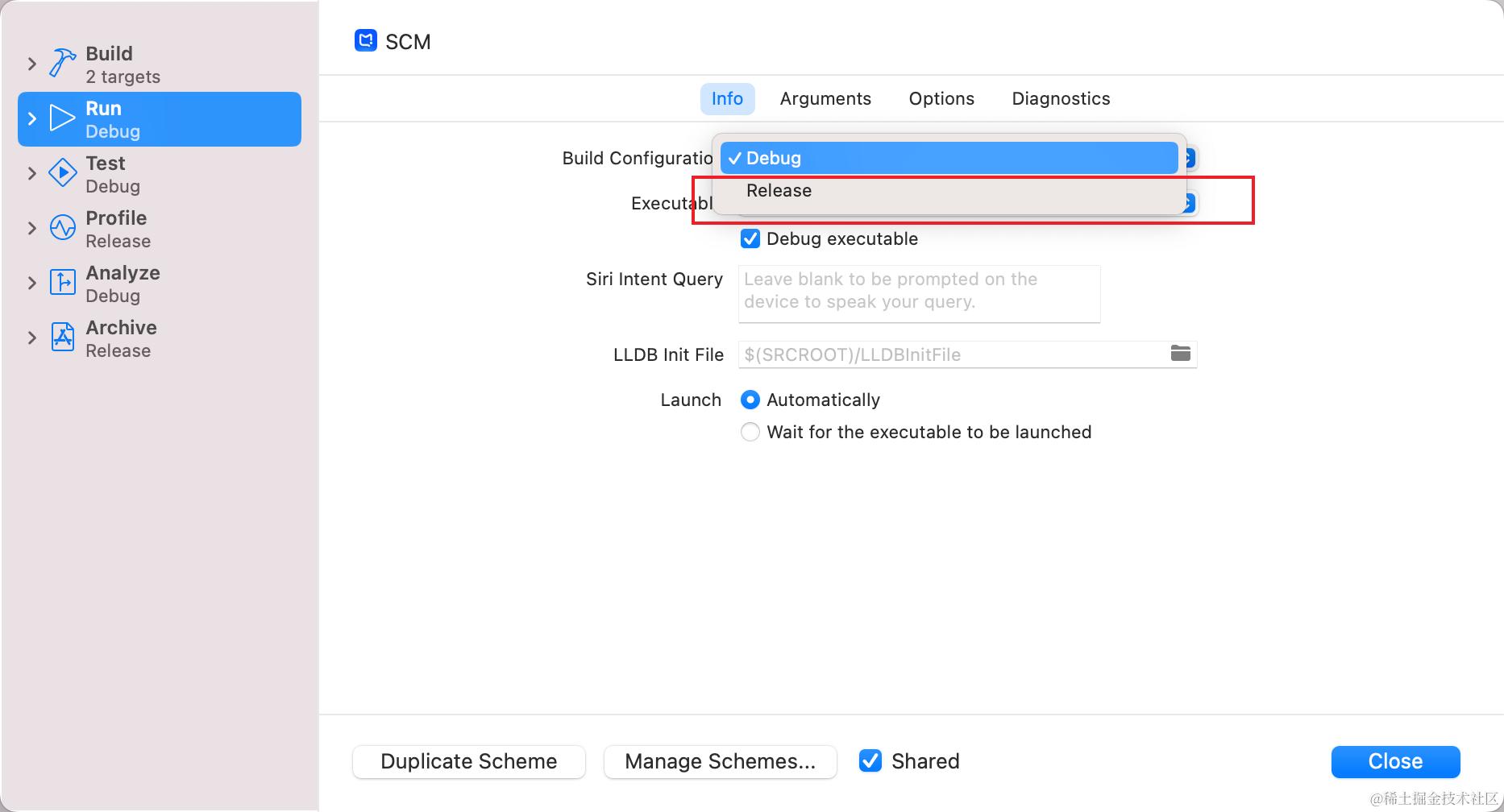Select the Analyze action icon
This screenshot has width=1504, height=812.
coord(62,283)
